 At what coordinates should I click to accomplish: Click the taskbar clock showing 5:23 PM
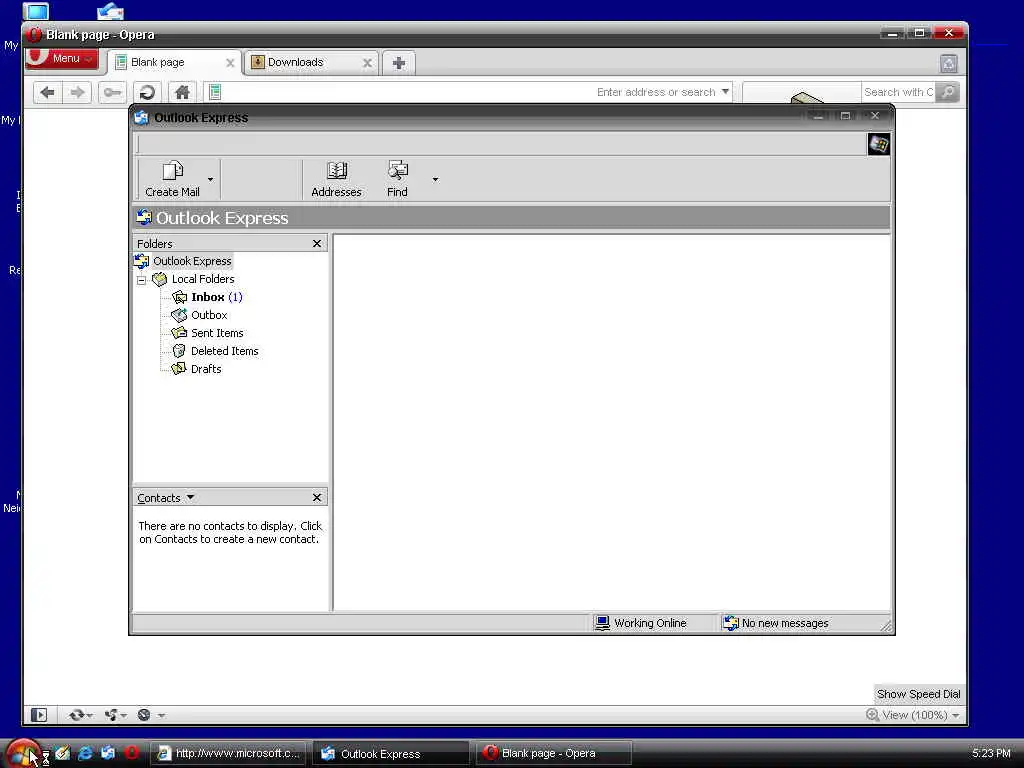[991, 754]
